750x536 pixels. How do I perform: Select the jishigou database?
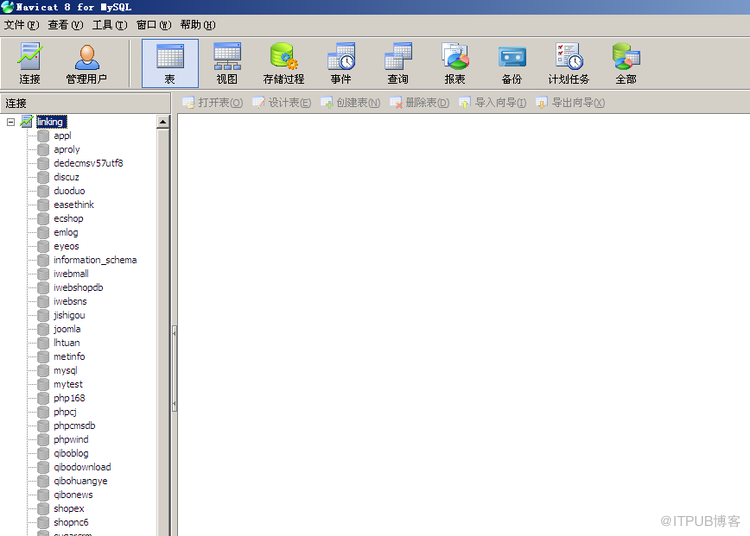pyautogui.click(x=69, y=316)
